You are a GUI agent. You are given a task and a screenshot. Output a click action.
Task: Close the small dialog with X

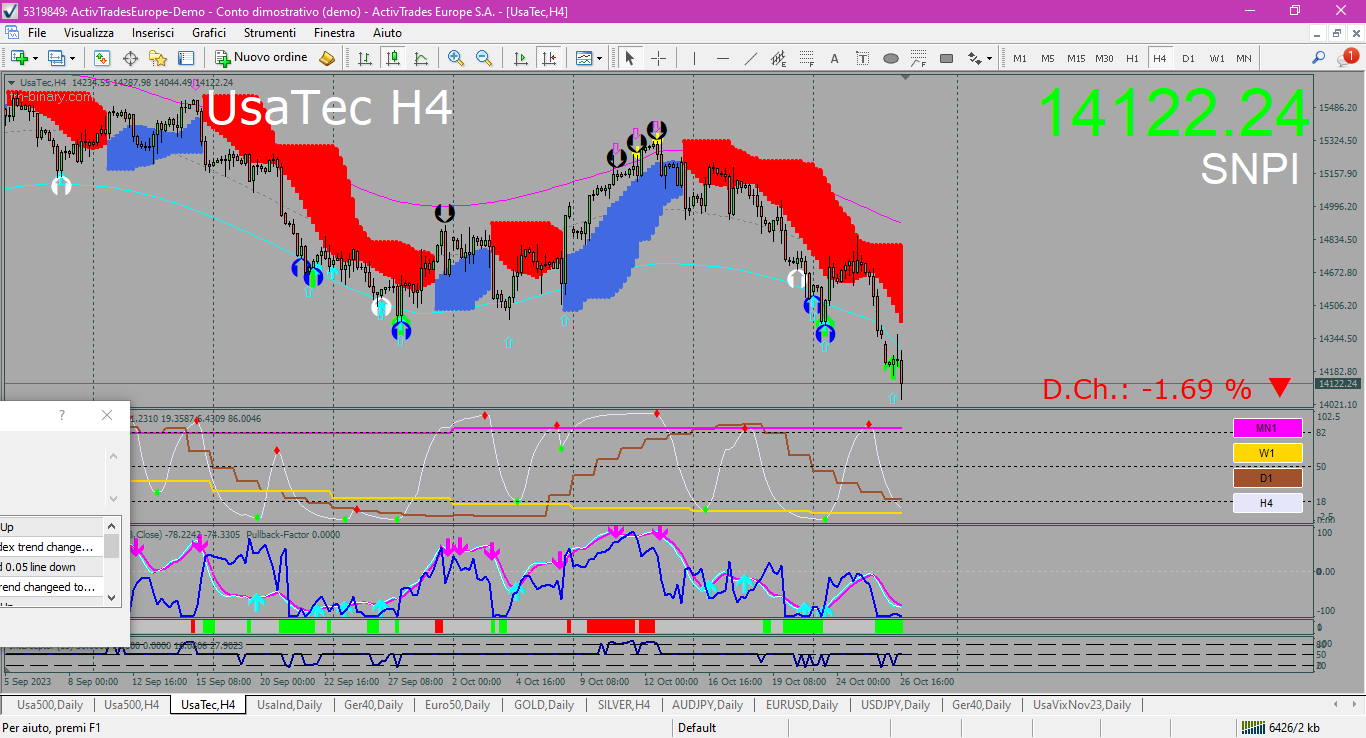click(107, 415)
